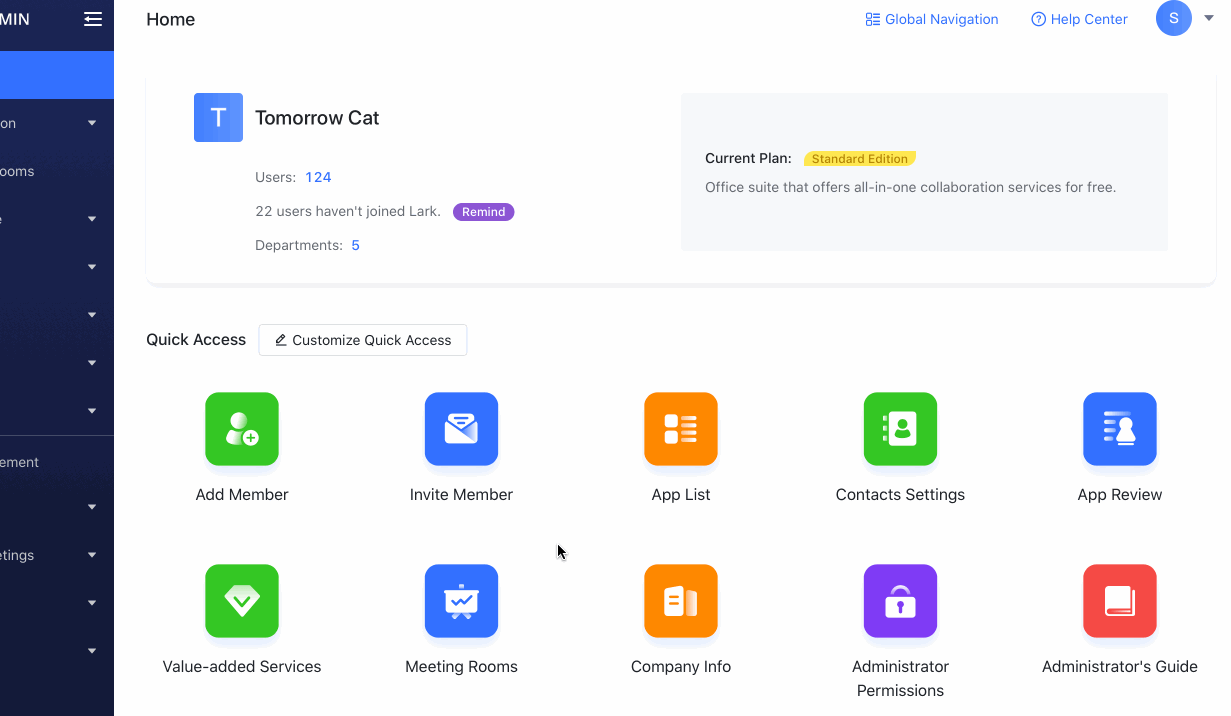Select the highlighted blue sidebar menu item
Screen dimensions: 1231x716
point(56,75)
